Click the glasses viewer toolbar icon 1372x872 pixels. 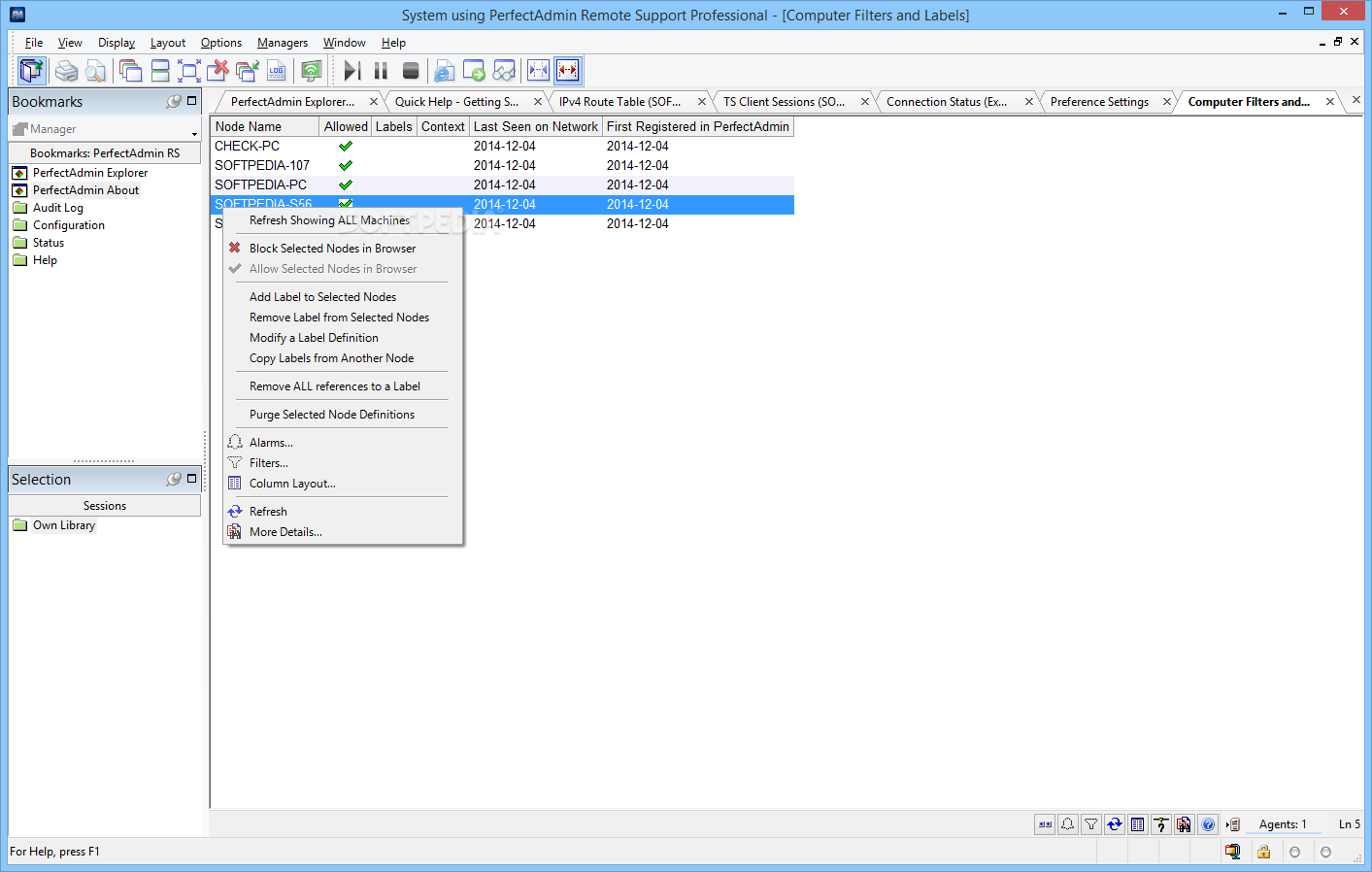pos(504,71)
